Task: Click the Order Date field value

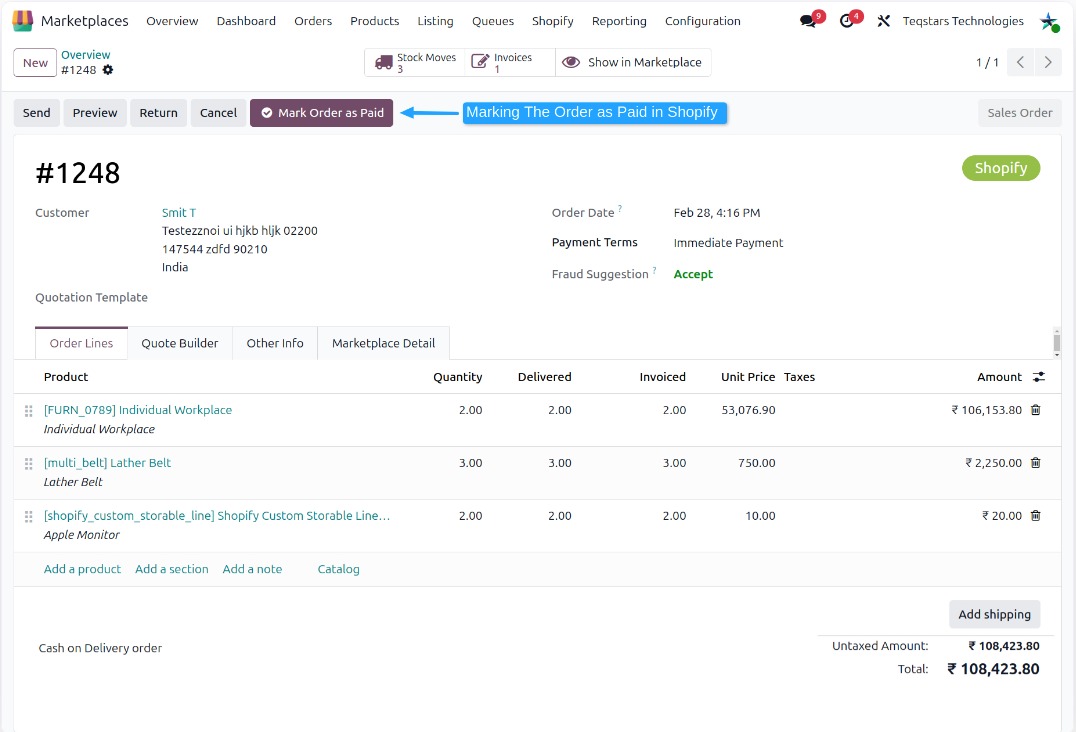Action: click(x=716, y=213)
